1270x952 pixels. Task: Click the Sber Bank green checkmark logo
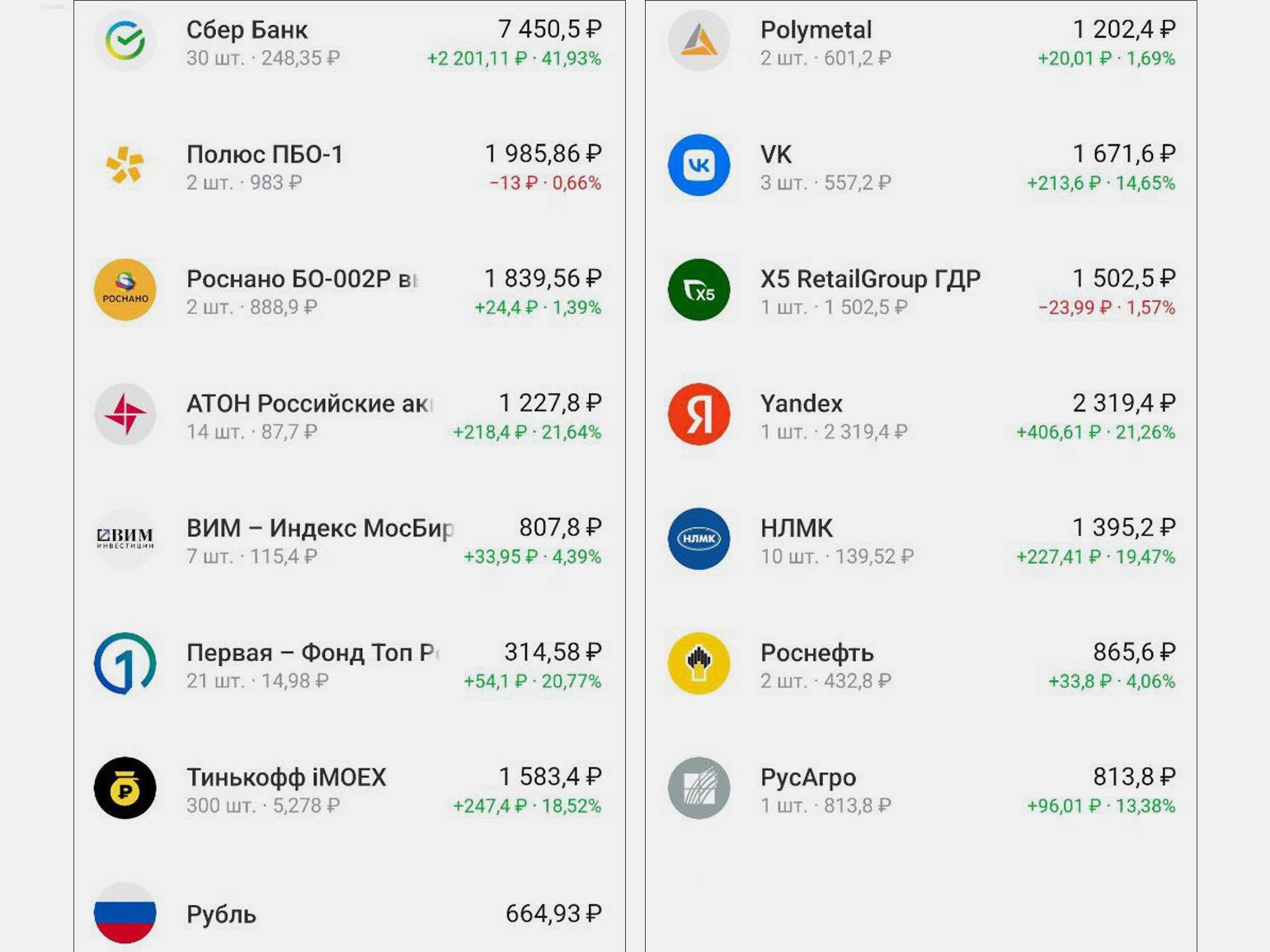coord(125,40)
